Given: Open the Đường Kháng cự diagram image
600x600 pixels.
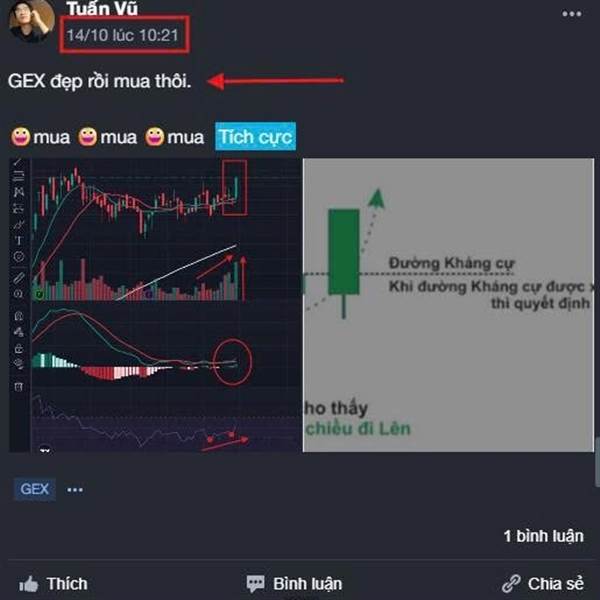Looking at the screenshot, I should (x=448, y=305).
